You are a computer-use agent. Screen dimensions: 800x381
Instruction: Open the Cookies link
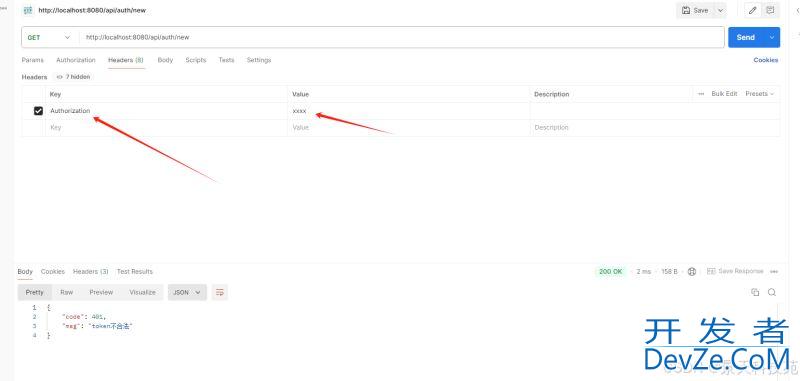click(766, 60)
